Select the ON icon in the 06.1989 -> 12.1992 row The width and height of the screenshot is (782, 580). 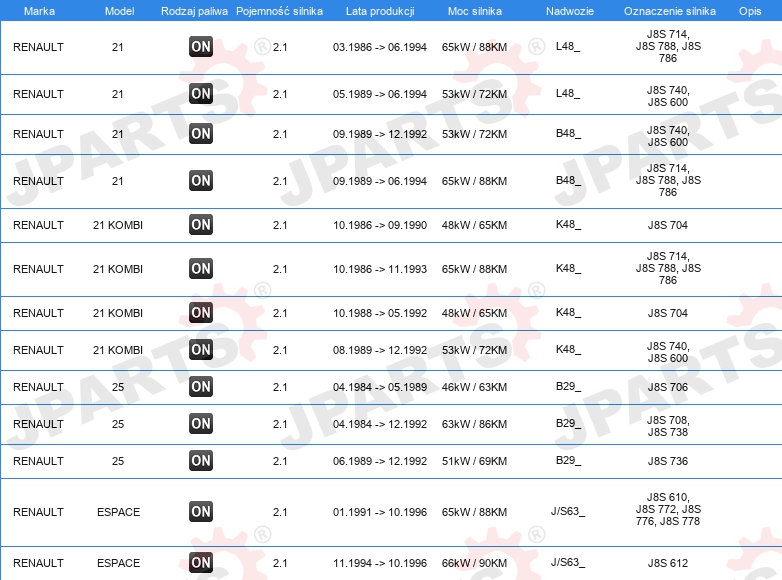tap(201, 460)
